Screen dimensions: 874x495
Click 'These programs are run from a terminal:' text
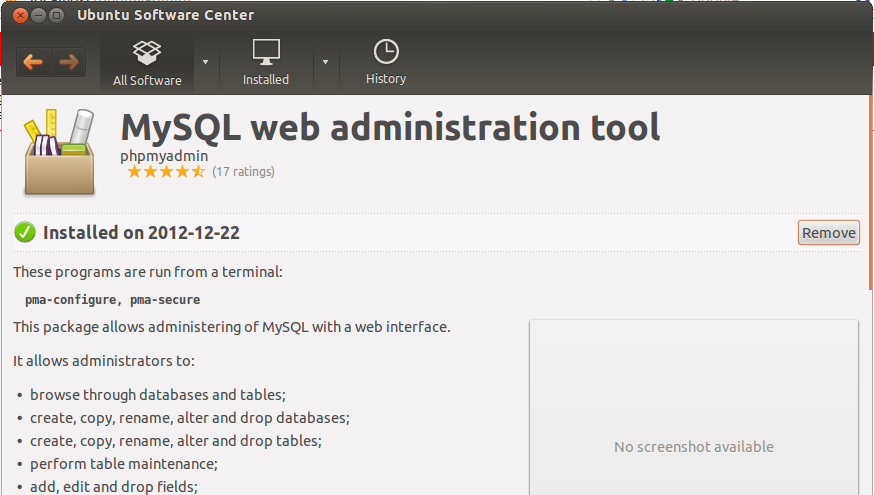[148, 272]
